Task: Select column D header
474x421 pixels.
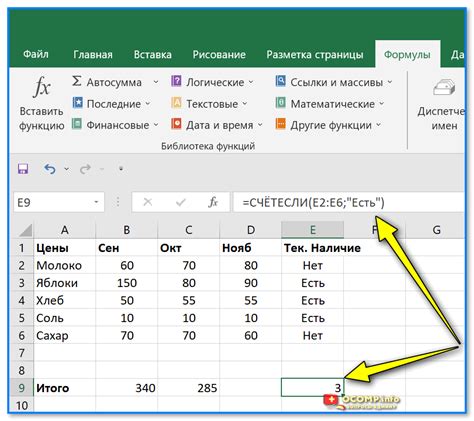Action: [x=250, y=230]
